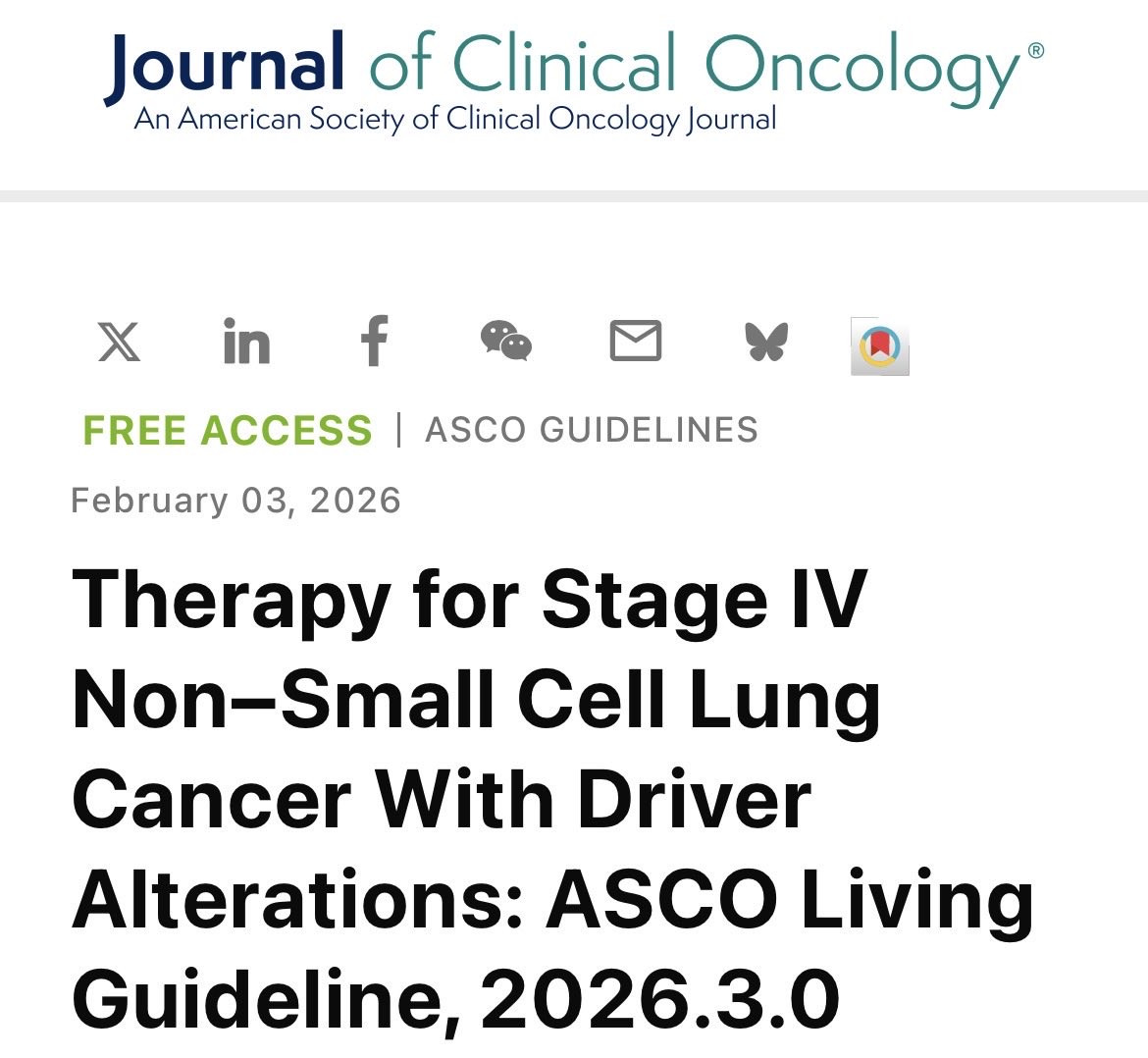
Task: Click 'Non–Small Cell Lung' line of the title
Action: click(476, 701)
